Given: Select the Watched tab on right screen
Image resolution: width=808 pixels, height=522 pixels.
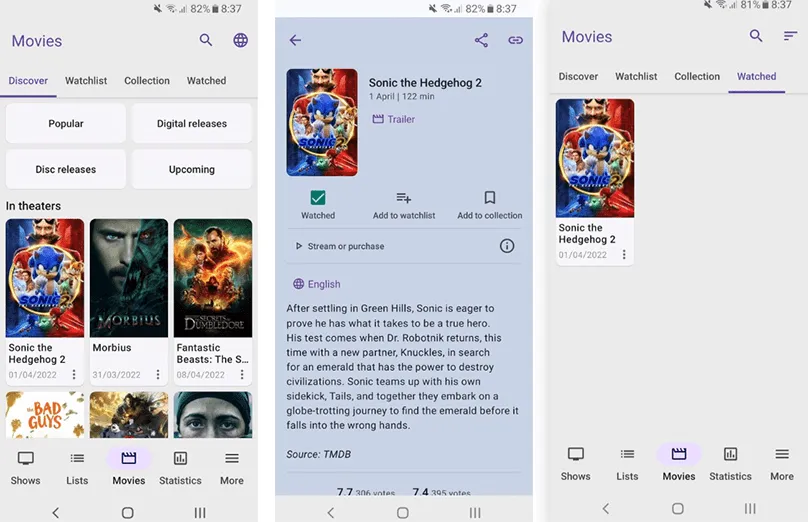Looking at the screenshot, I should click(x=756, y=76).
